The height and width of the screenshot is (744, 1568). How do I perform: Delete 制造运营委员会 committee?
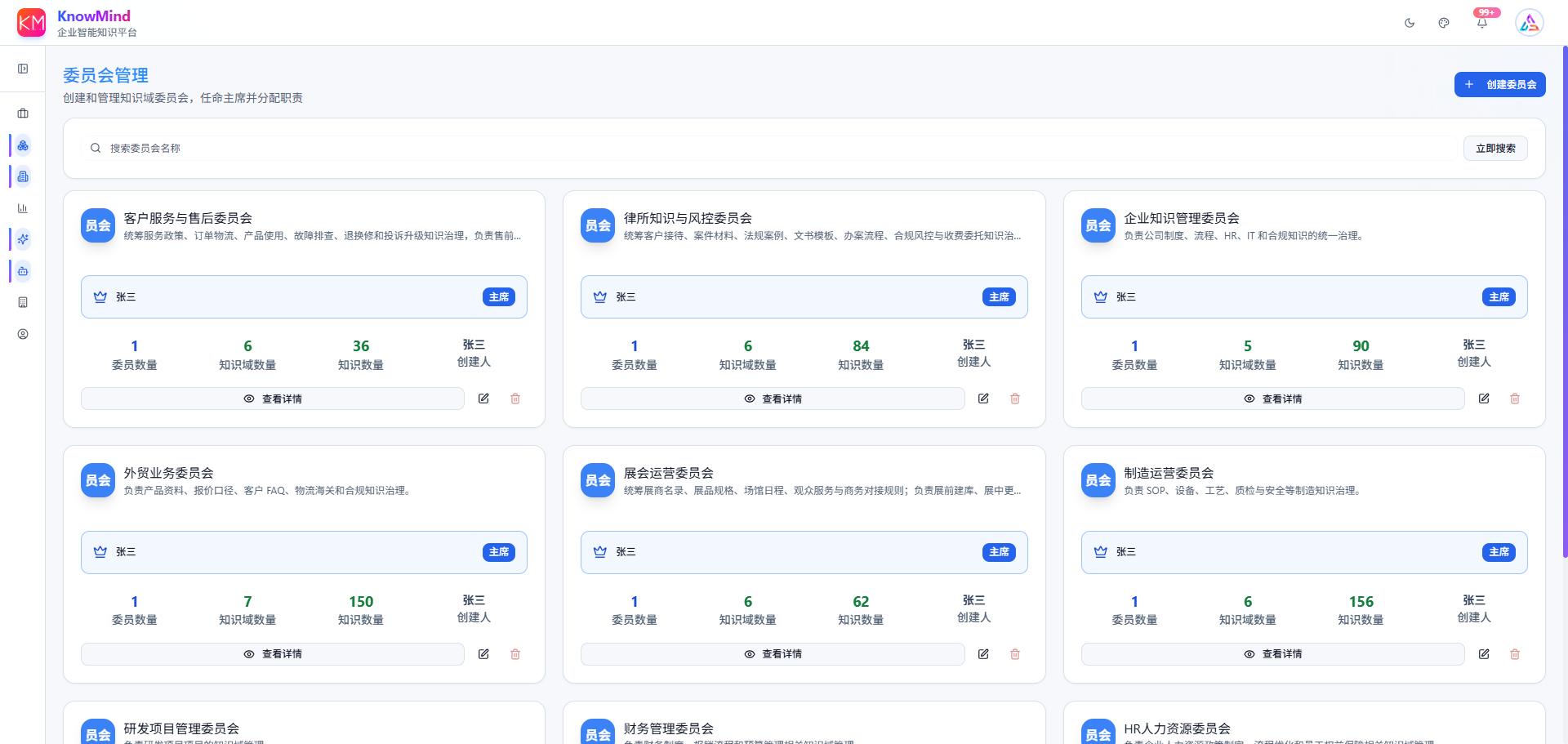tap(1515, 654)
